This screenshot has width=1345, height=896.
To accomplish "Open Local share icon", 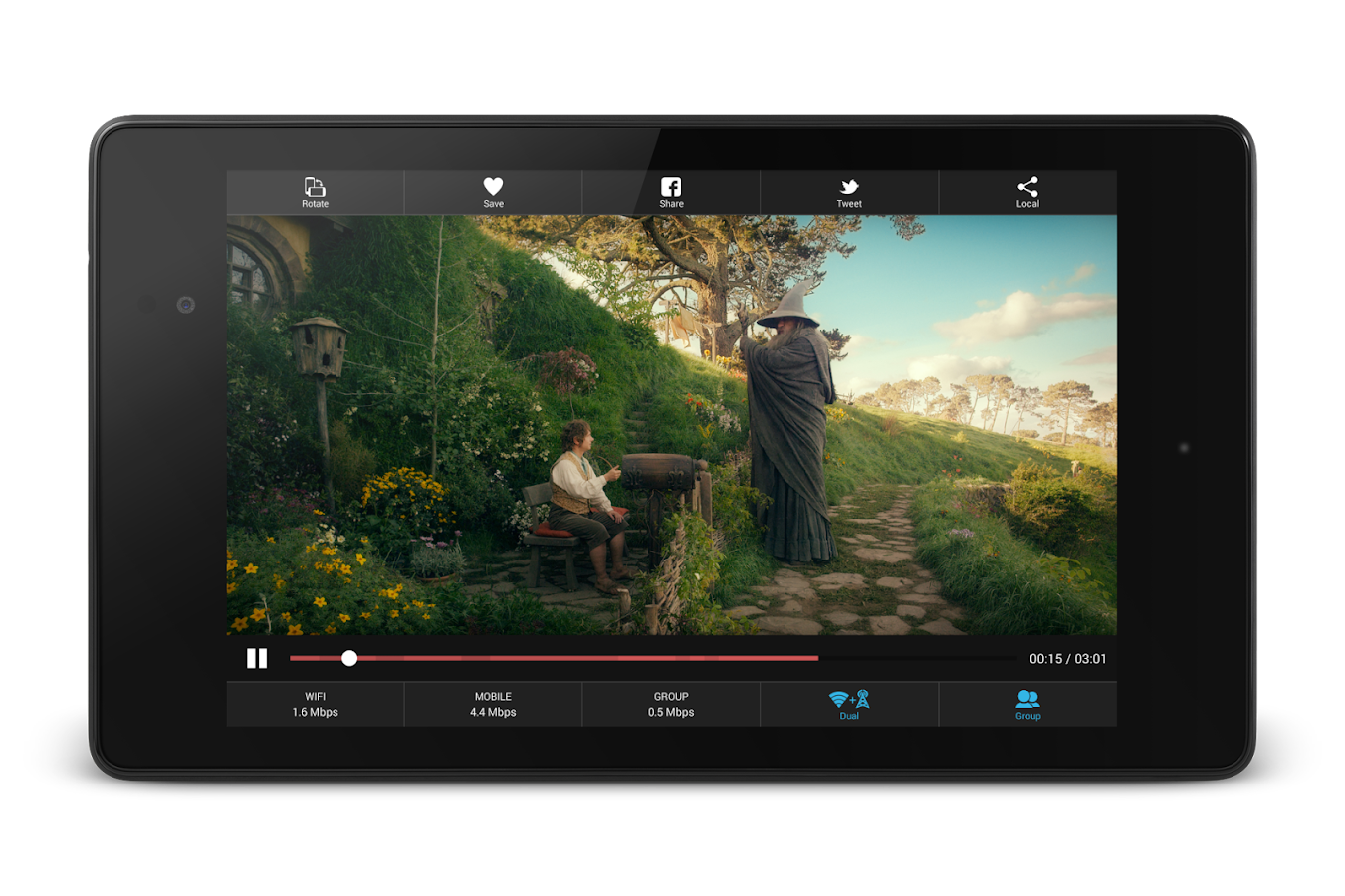I will coord(1027,187).
